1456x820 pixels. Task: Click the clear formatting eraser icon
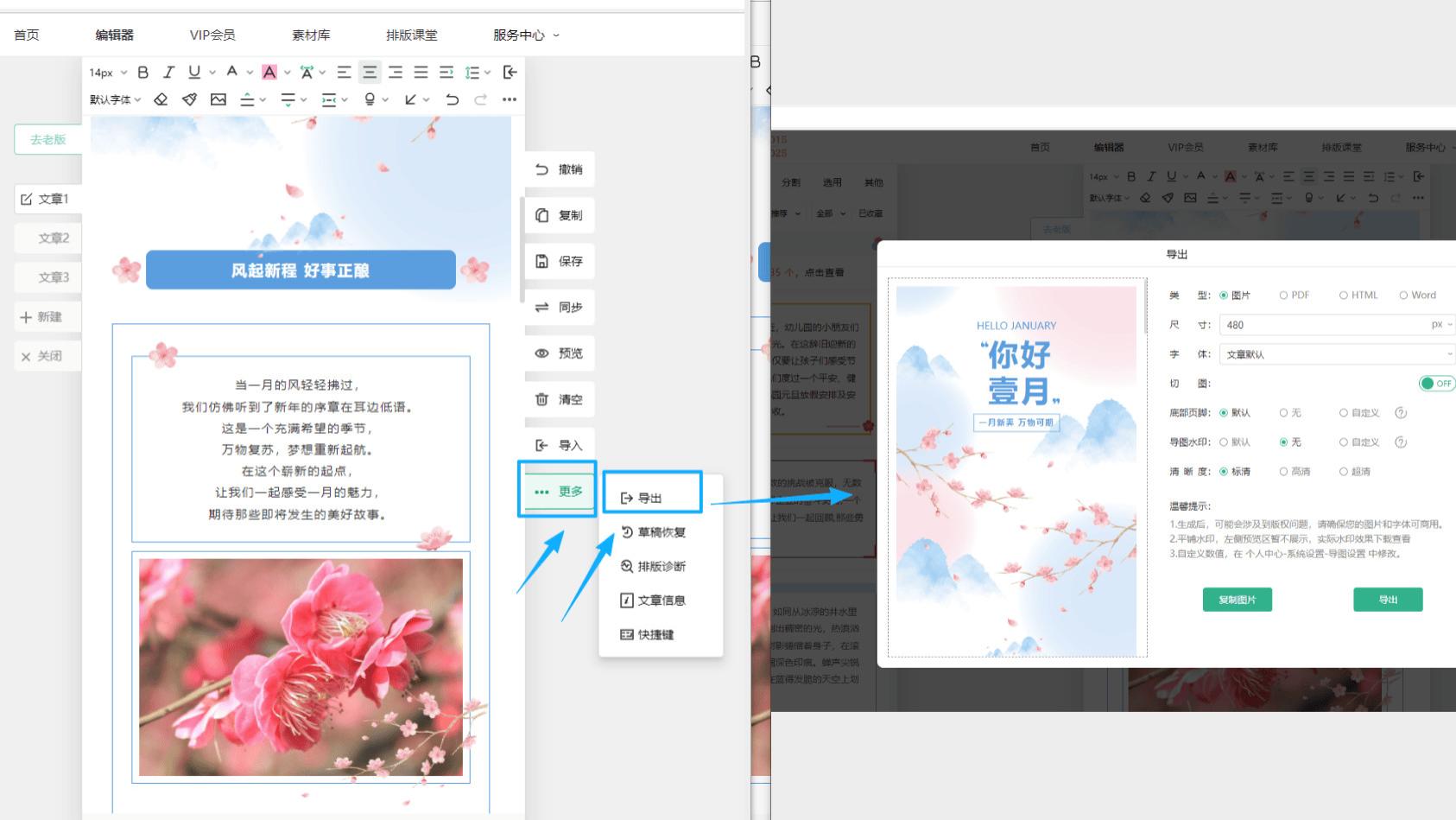pos(161,99)
